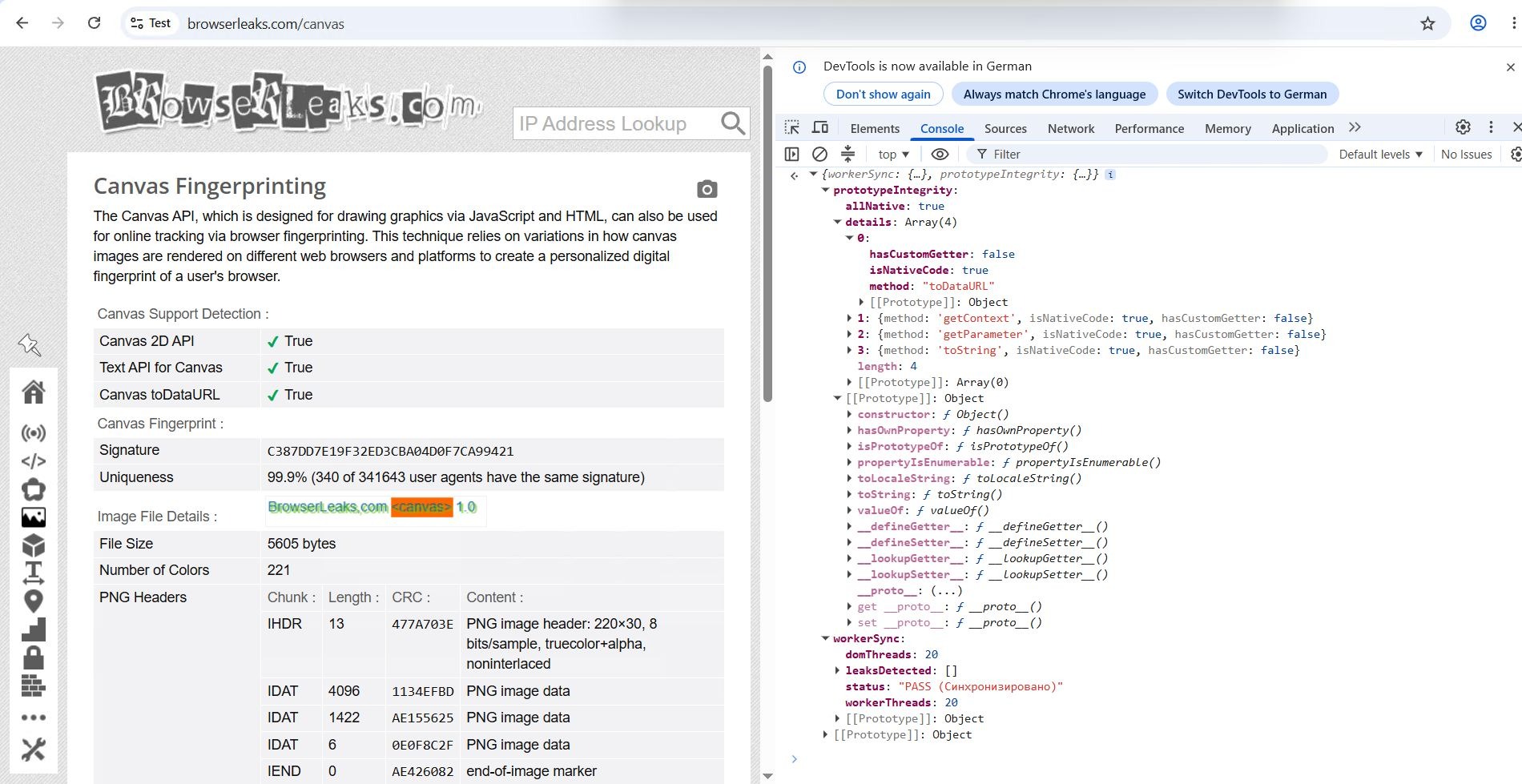Open the Default levels dropdown
The width and height of the screenshot is (1522, 784).
point(1381,154)
